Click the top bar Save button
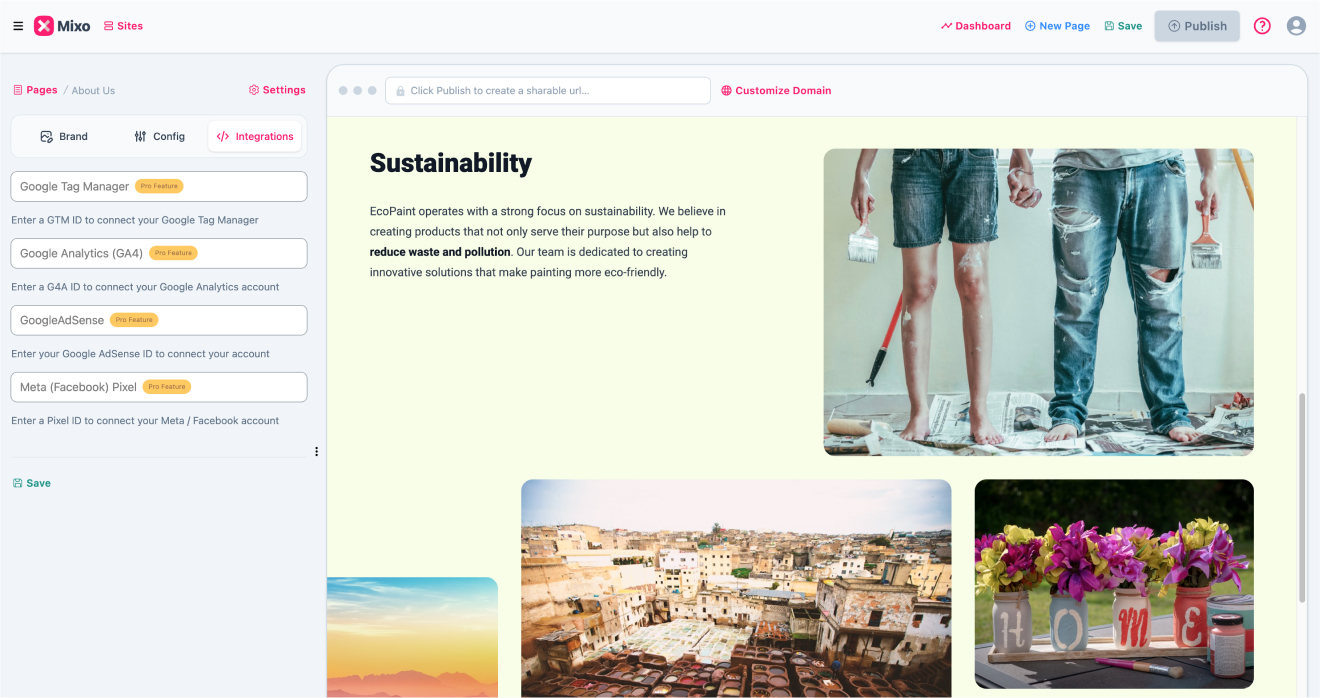The image size is (1320, 698). pyautogui.click(x=1123, y=26)
